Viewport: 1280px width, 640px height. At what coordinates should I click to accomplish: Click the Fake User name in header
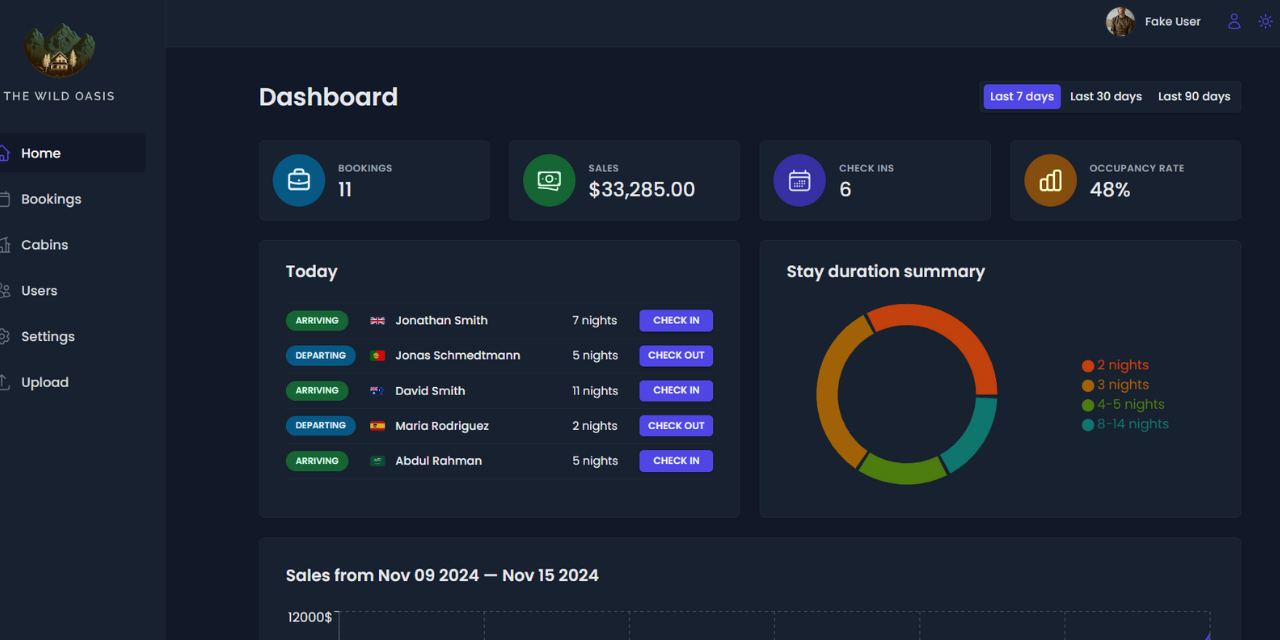(1173, 21)
